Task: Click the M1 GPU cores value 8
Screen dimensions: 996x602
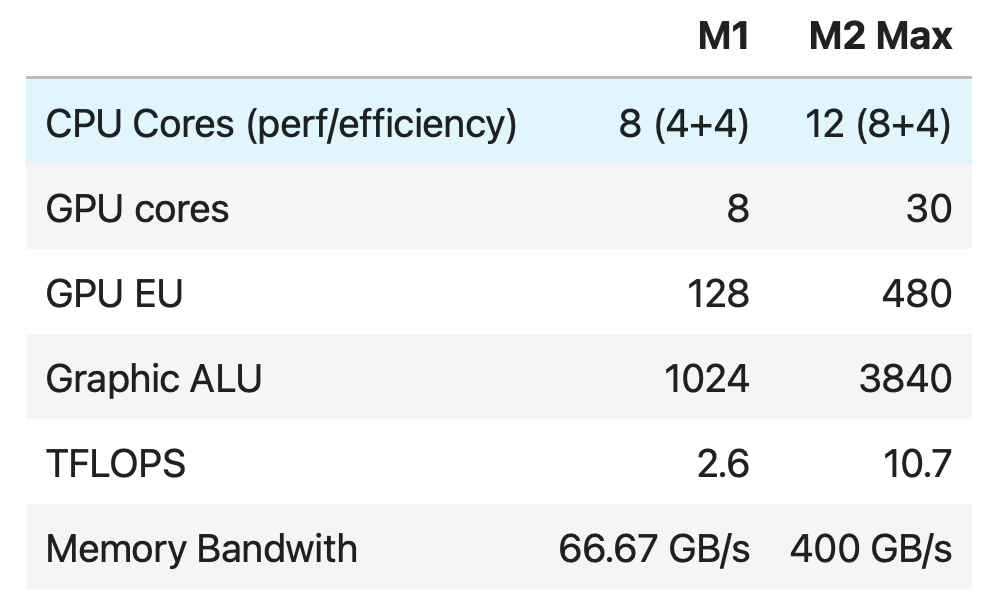Action: pos(737,209)
